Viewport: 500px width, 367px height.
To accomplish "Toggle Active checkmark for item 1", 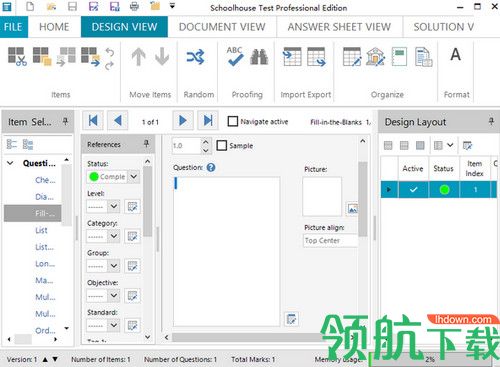I will point(413,190).
